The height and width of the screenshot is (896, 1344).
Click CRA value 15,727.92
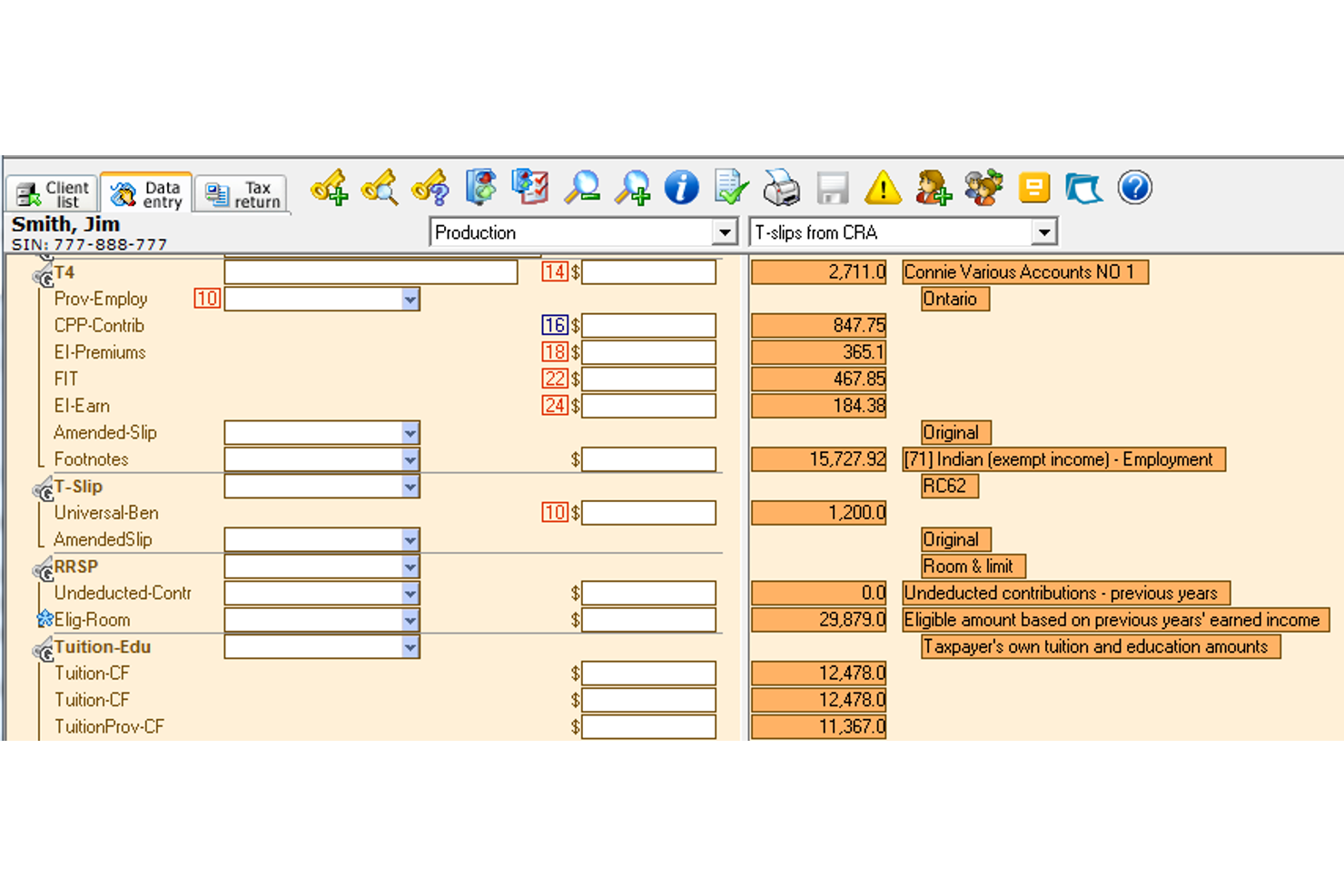(819, 459)
